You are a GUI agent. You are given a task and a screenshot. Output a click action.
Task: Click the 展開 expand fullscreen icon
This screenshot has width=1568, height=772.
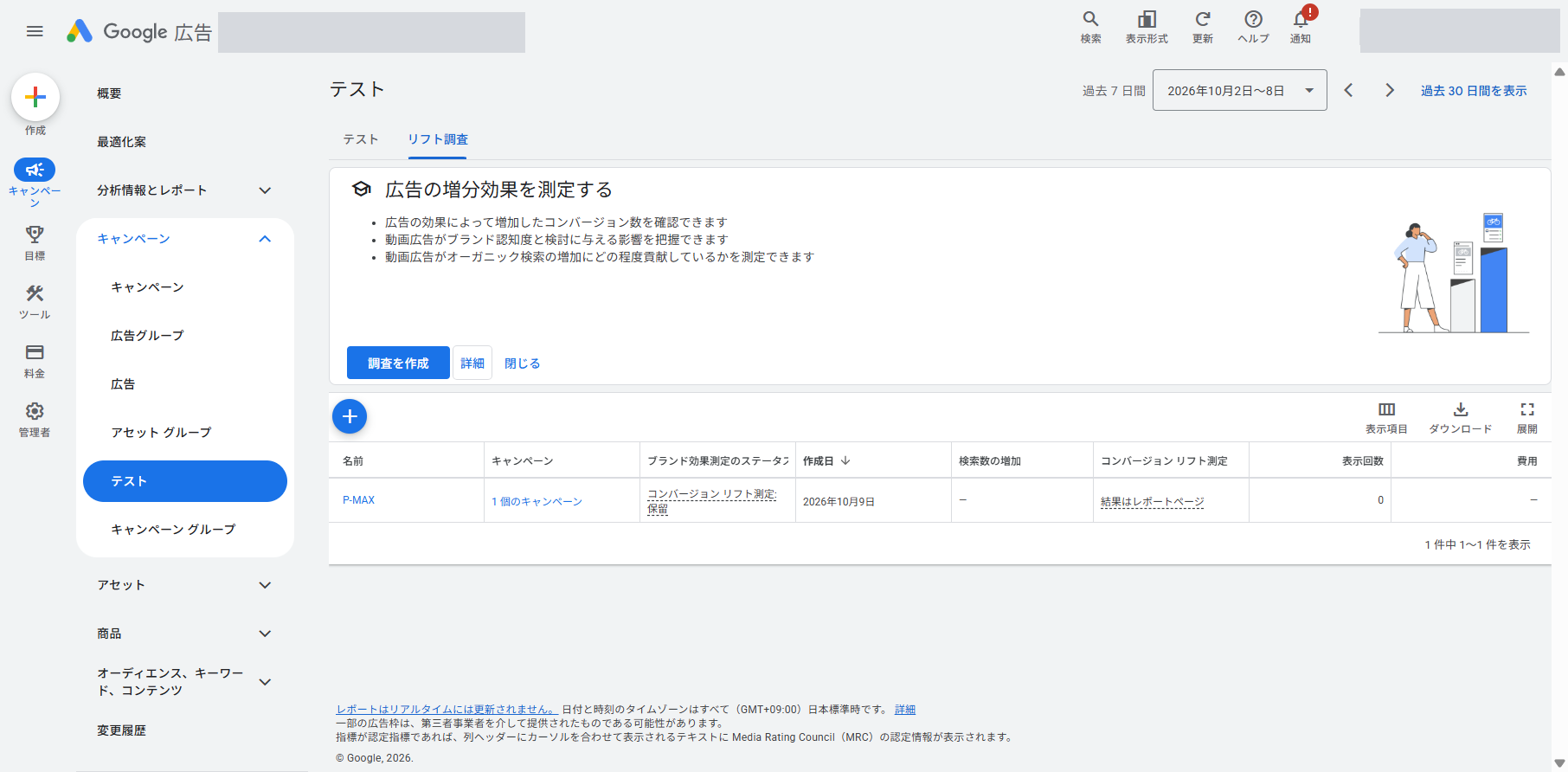pos(1527,409)
